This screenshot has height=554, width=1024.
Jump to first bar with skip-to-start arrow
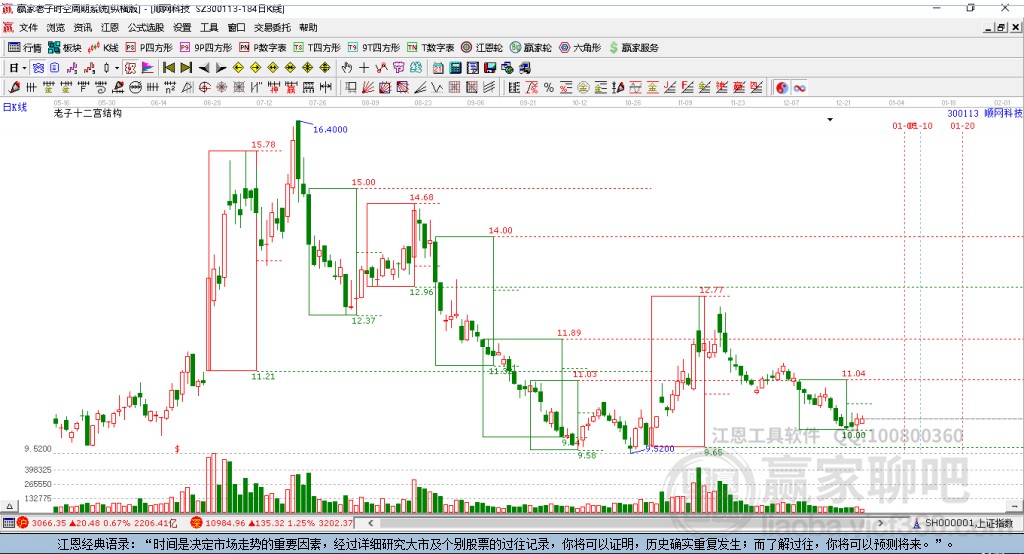[x=168, y=68]
